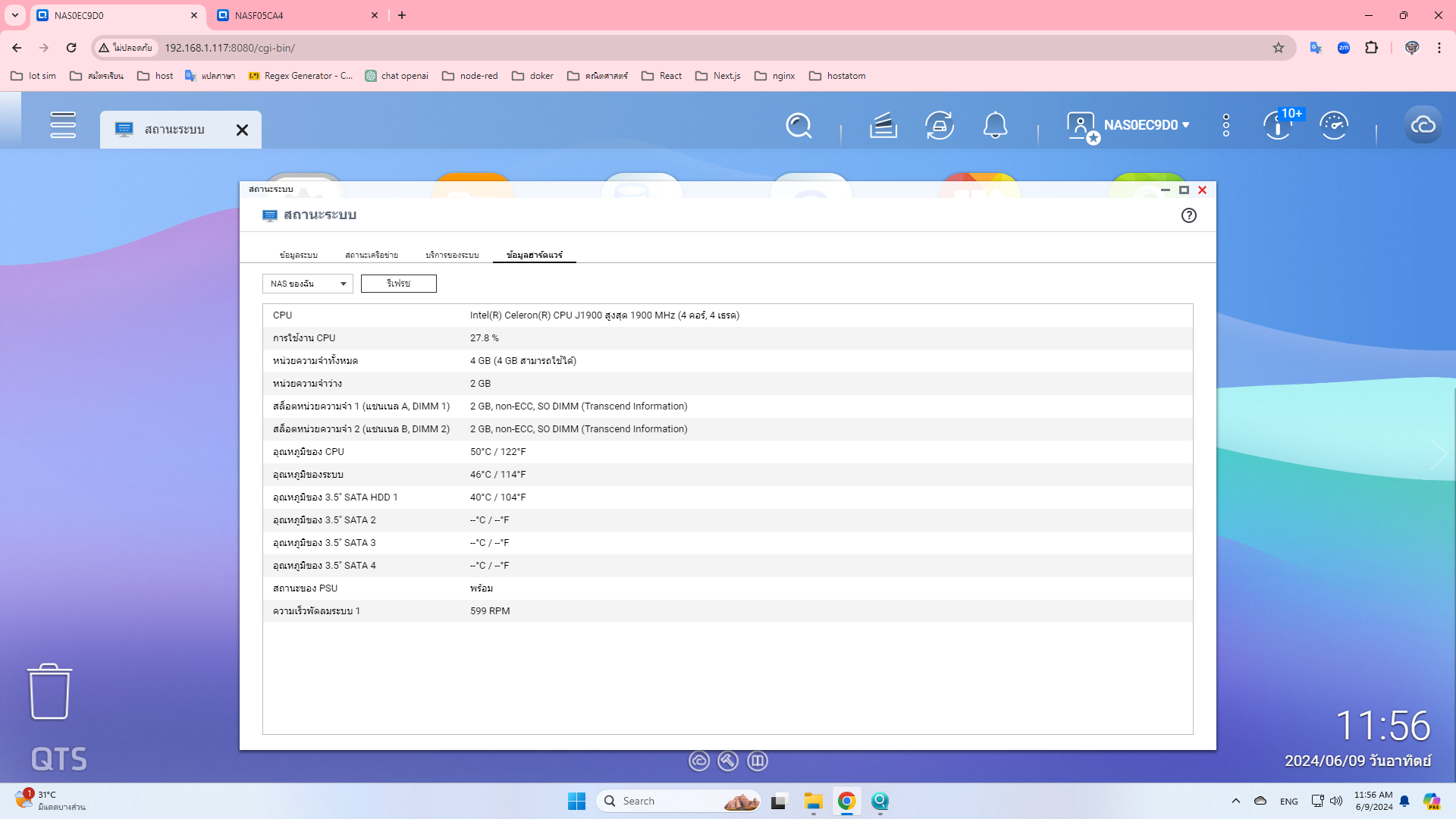The width and height of the screenshot is (1456, 819).
Task: Click the third round icon at desktop bottom
Action: coord(758,761)
